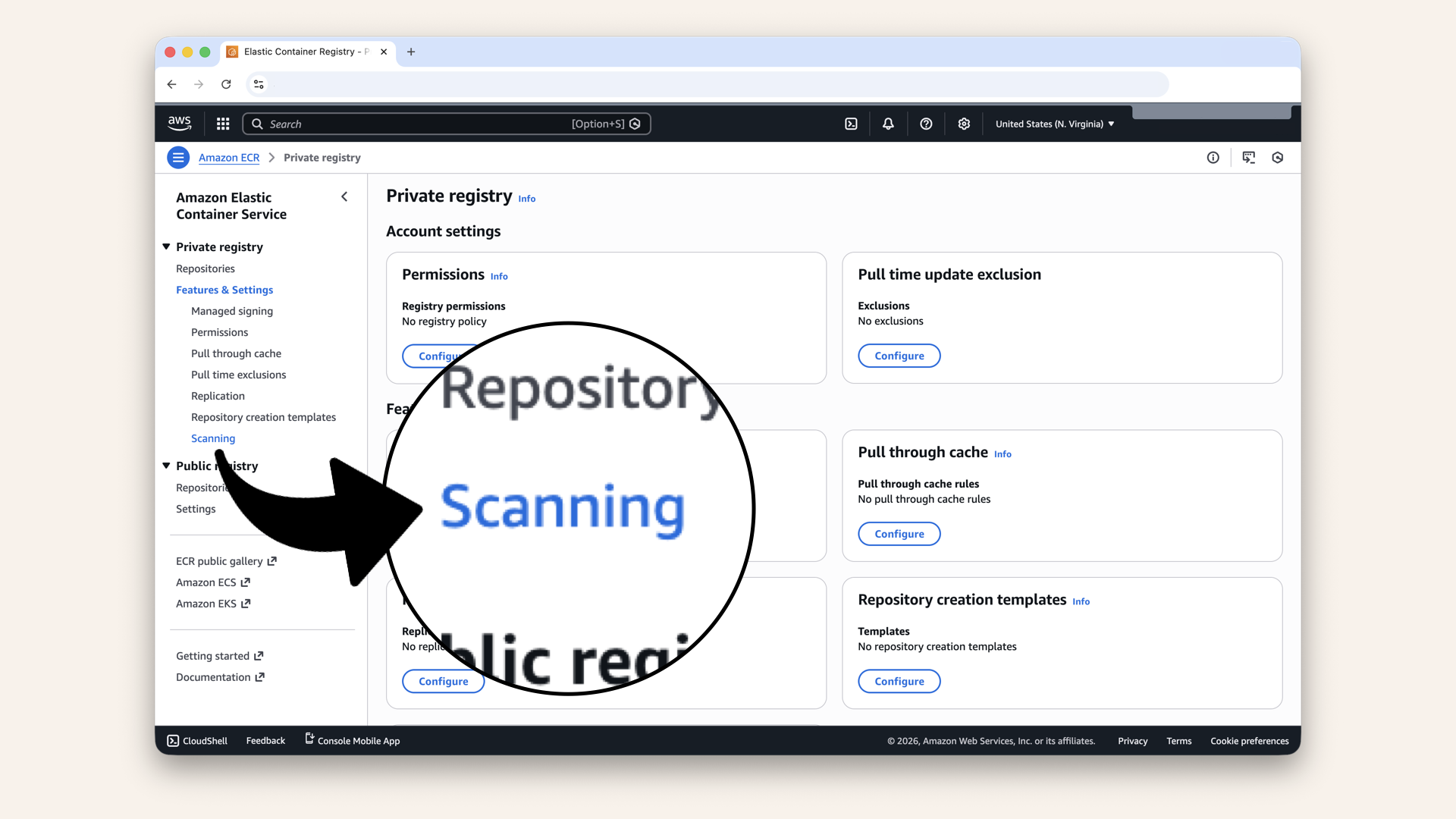
Task: Select Scanning in the sidebar
Action: tap(212, 438)
